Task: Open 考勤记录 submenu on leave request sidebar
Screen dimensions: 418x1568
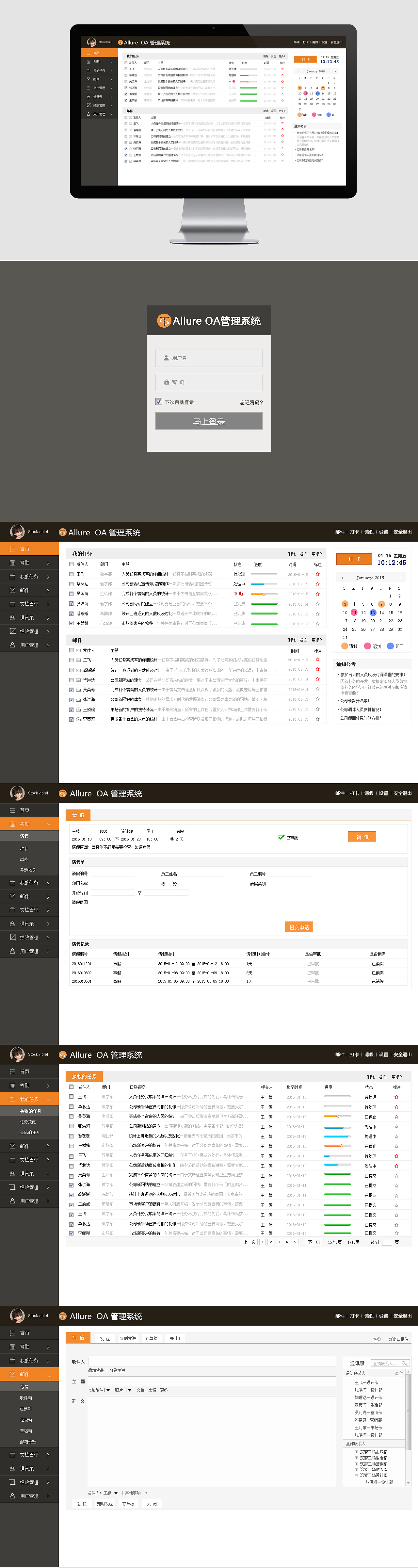Action: click(28, 869)
